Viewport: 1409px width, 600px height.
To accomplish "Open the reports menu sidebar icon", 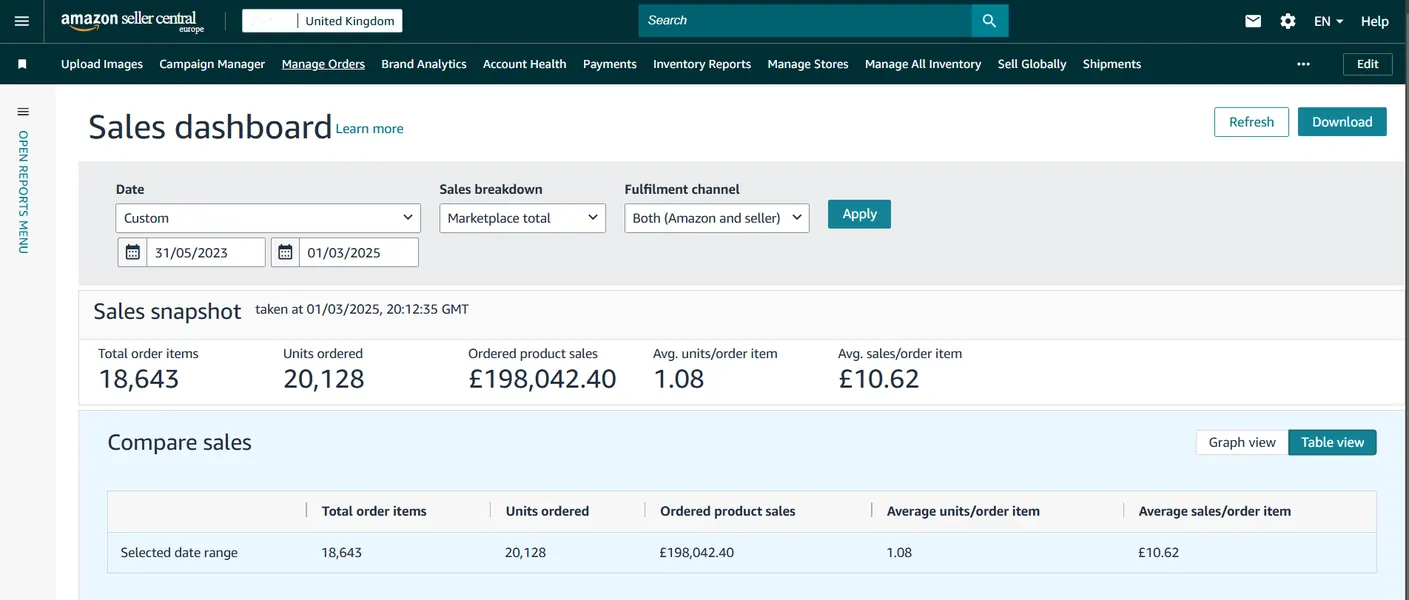I will 23,111.
